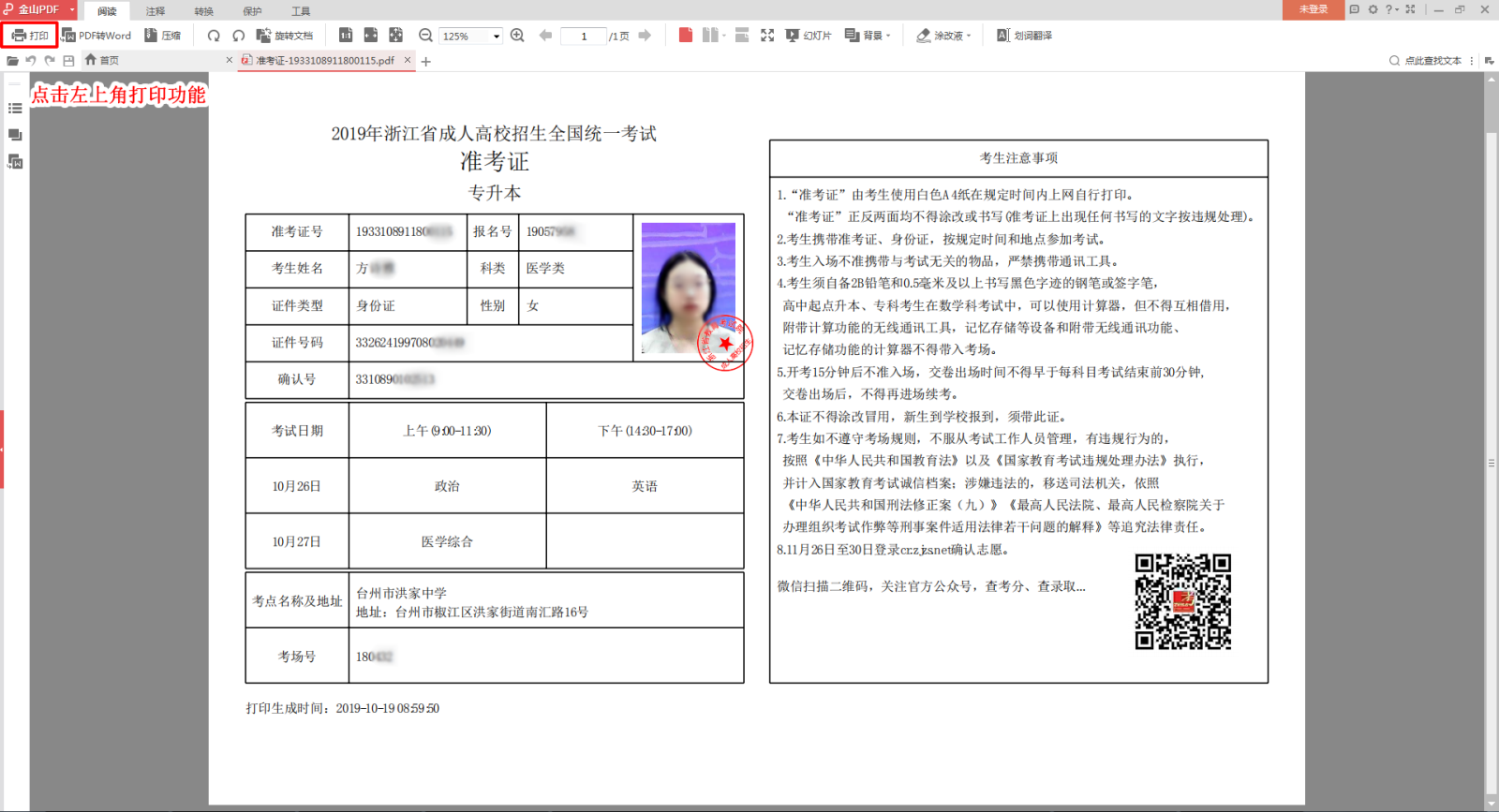
Task: Click the 旋转文档 rotate document icon
Action: (285, 36)
